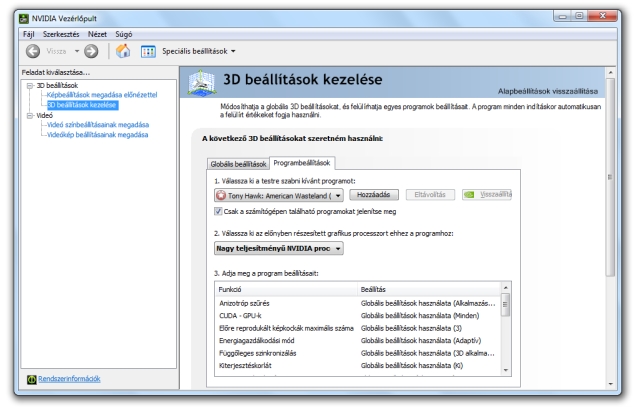Open the Tony Hawk program selection dropdown
Viewport: 640px width, 408px height.
coord(279,195)
